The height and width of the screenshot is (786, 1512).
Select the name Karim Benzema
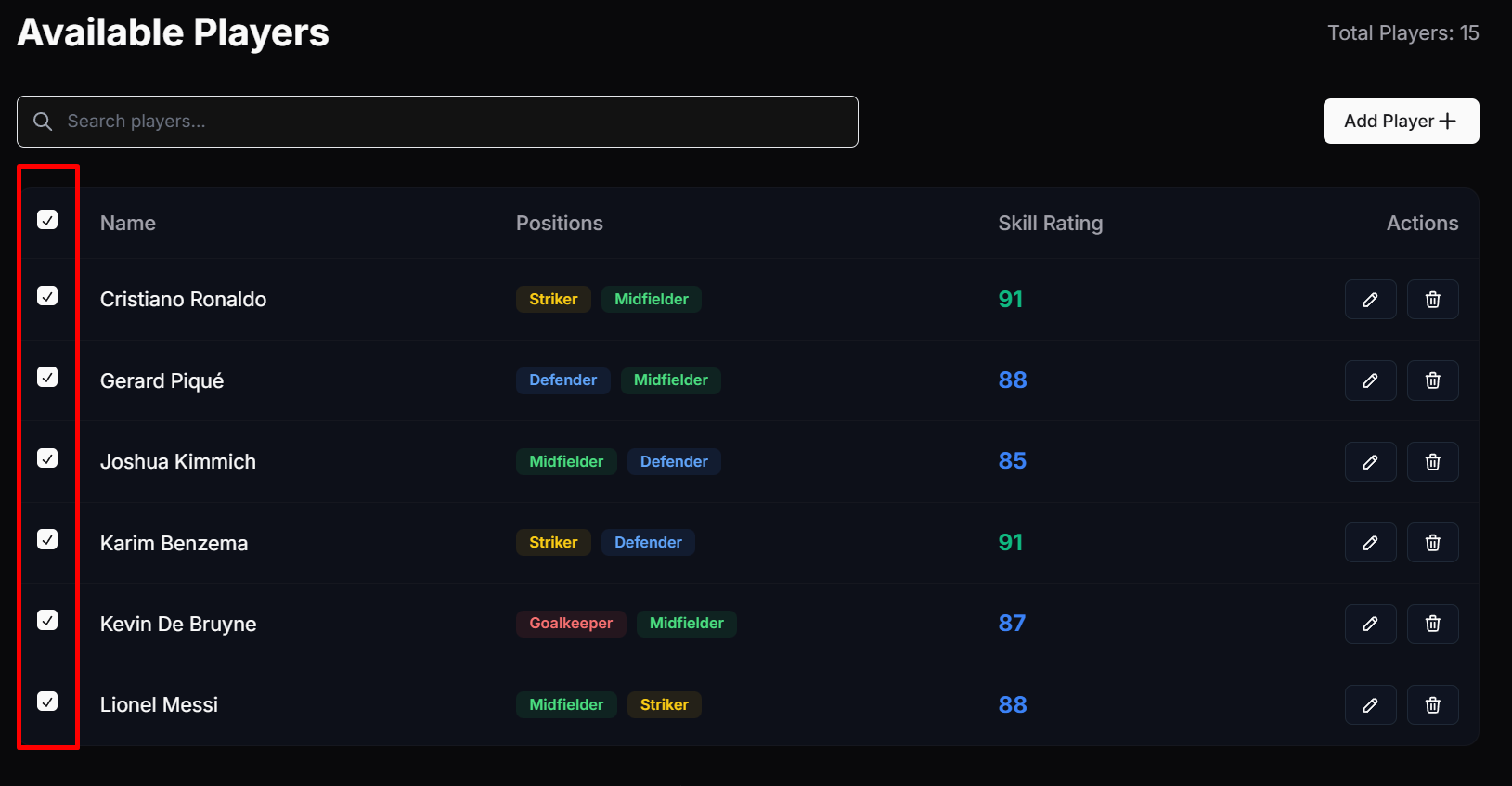(174, 543)
